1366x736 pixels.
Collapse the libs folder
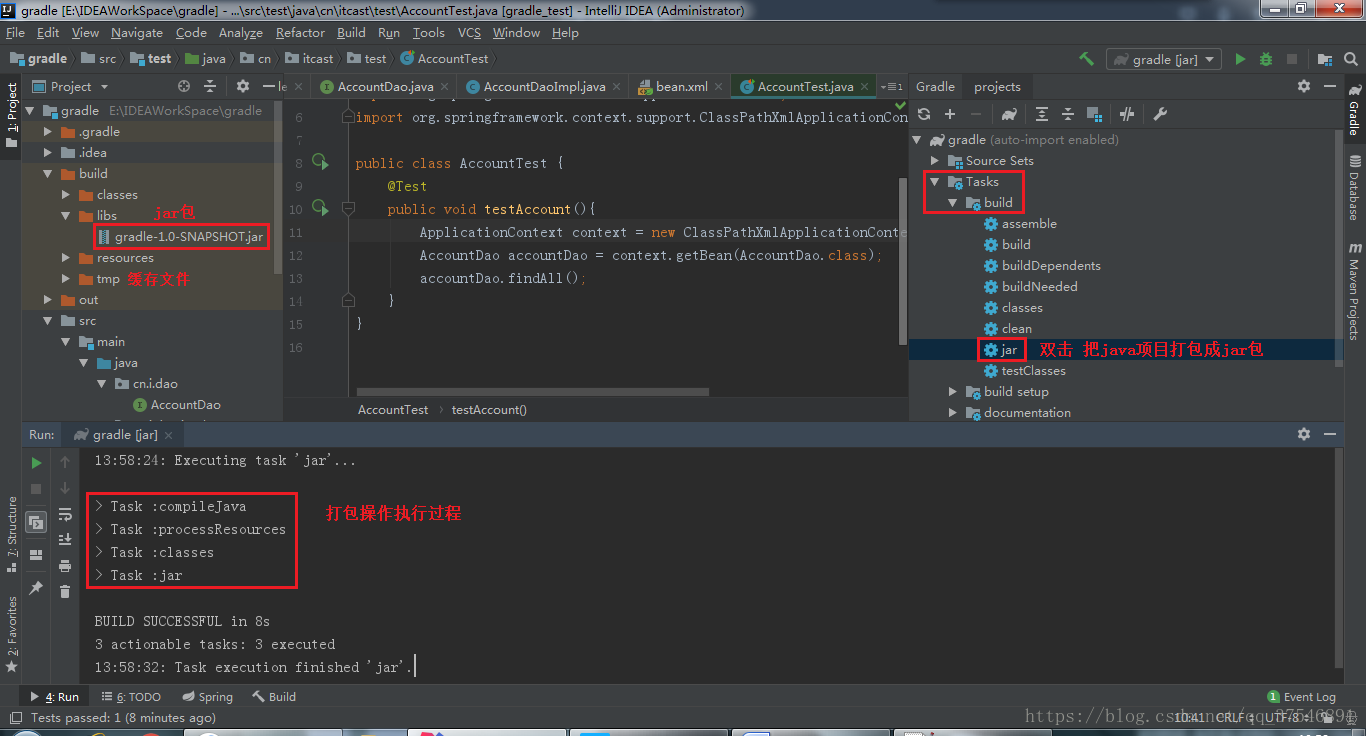[x=65, y=216]
